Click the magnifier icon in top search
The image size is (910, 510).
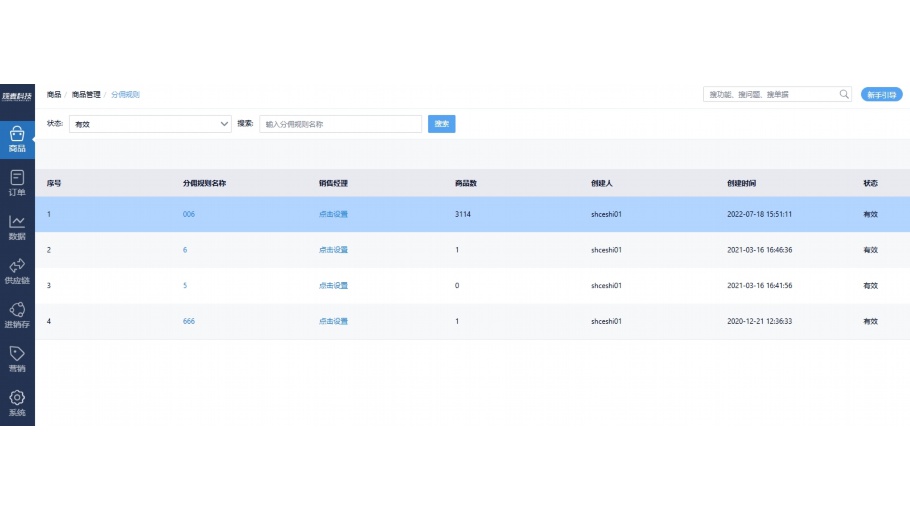[x=844, y=94]
